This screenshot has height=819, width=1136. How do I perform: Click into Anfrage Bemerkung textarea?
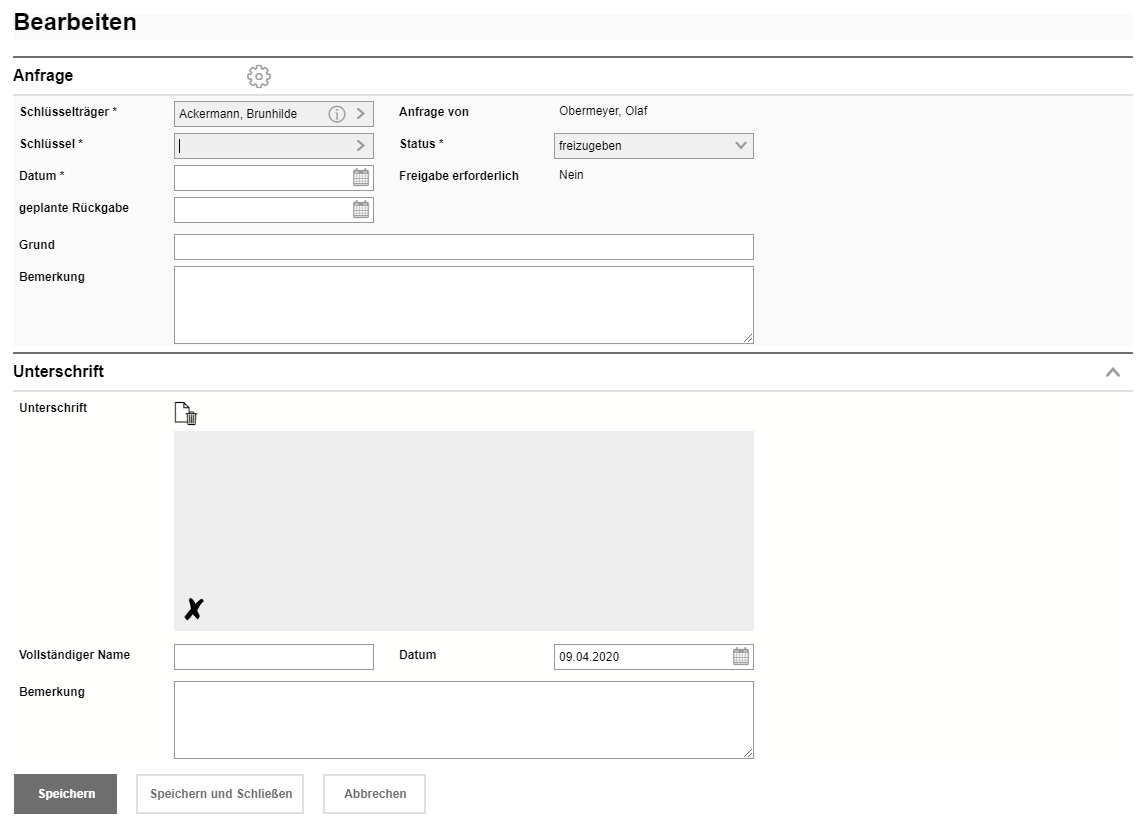463,305
